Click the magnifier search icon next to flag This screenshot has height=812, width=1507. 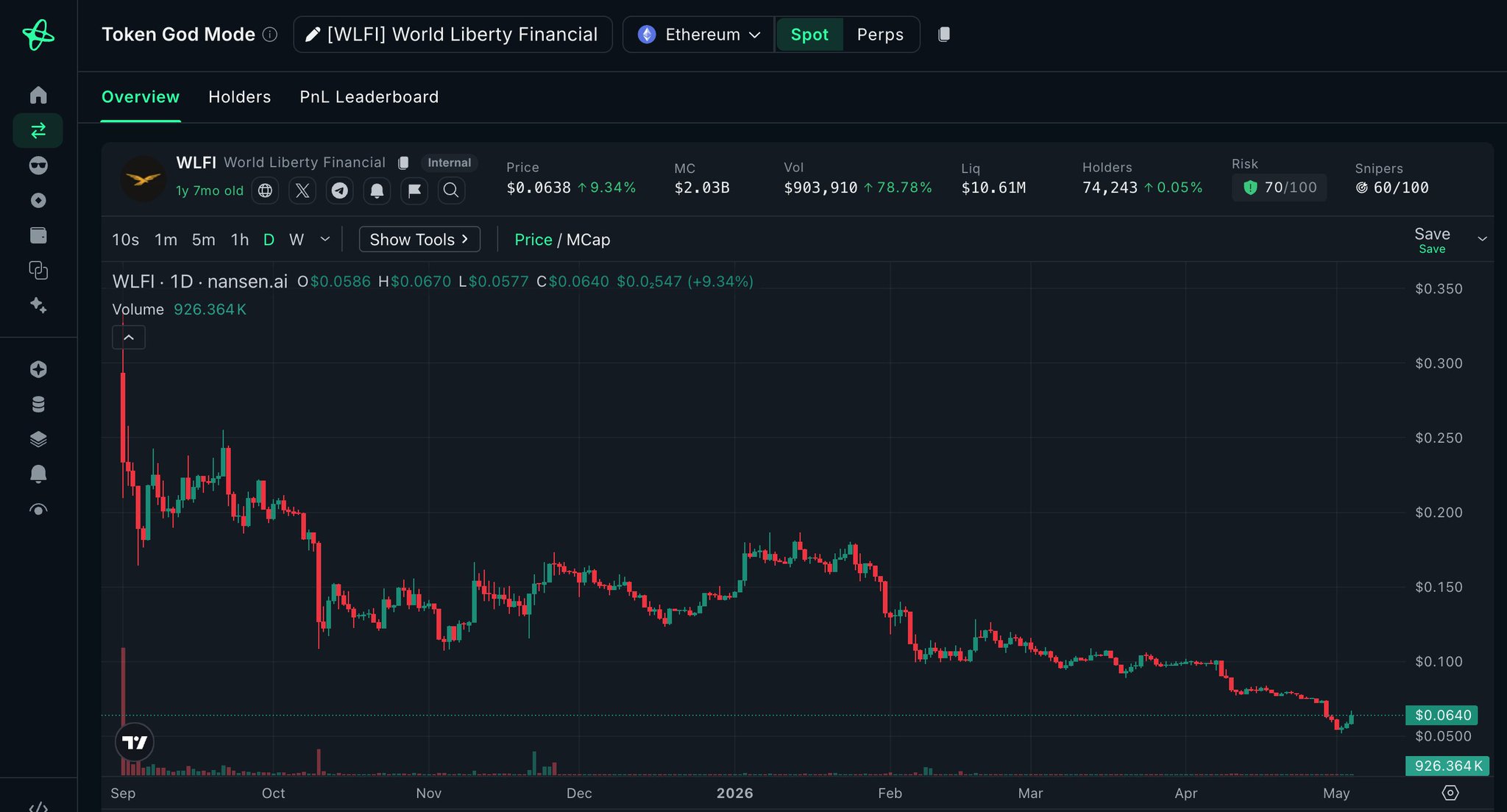pos(451,190)
